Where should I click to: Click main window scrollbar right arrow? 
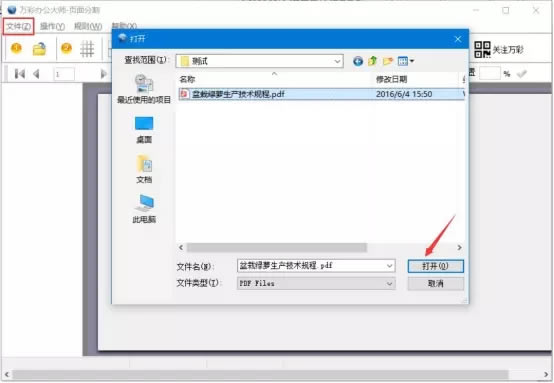pos(546,375)
